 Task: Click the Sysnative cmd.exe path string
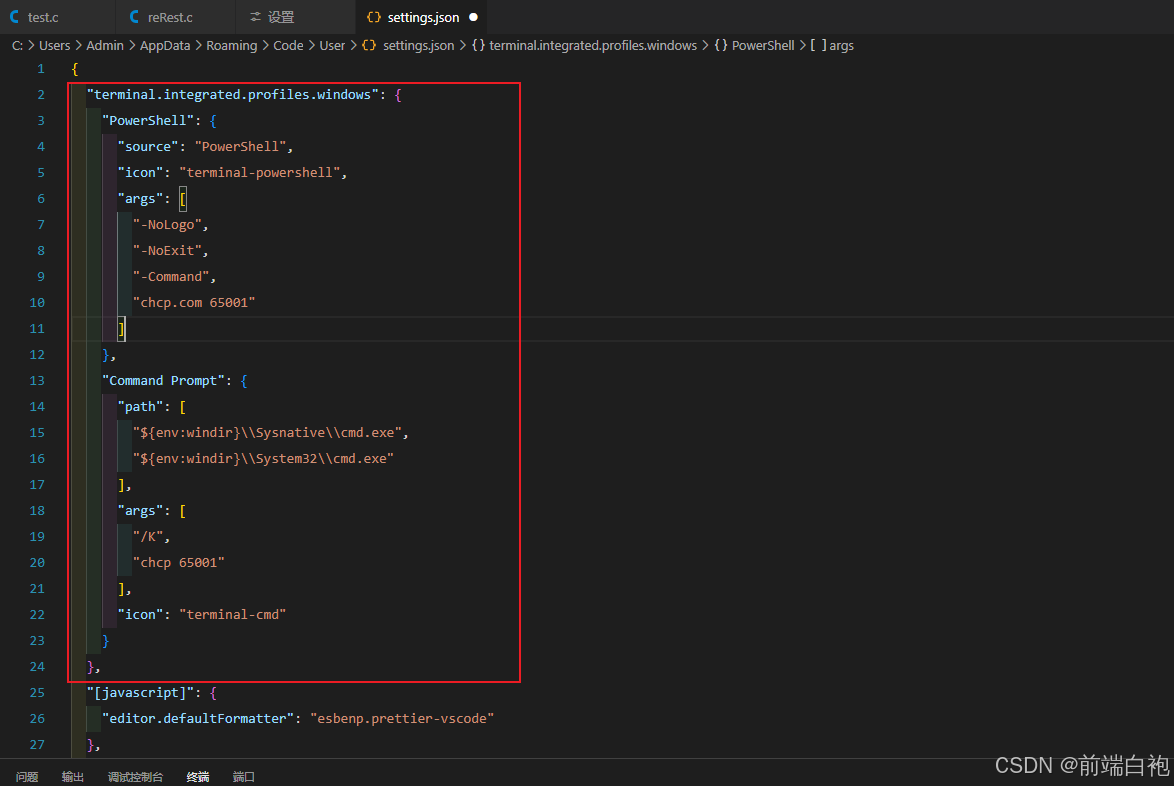[x=267, y=433]
